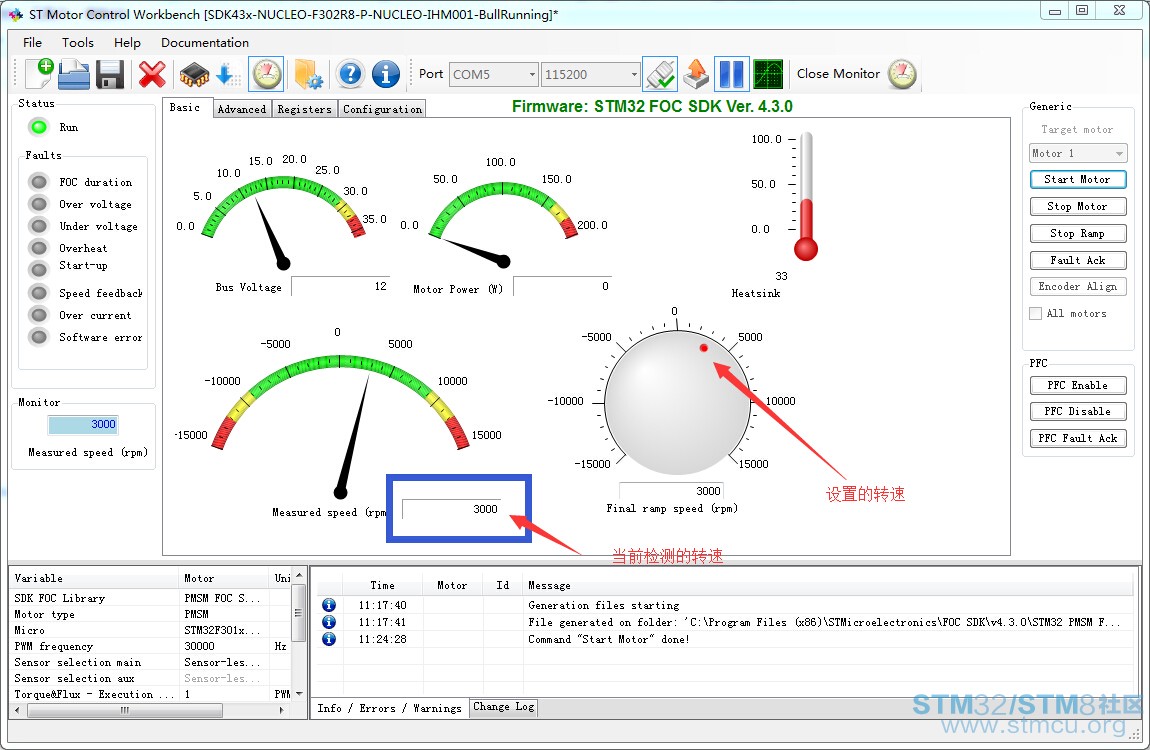Click the blue pause bars icon
This screenshot has width=1150, height=750.
click(x=731, y=74)
